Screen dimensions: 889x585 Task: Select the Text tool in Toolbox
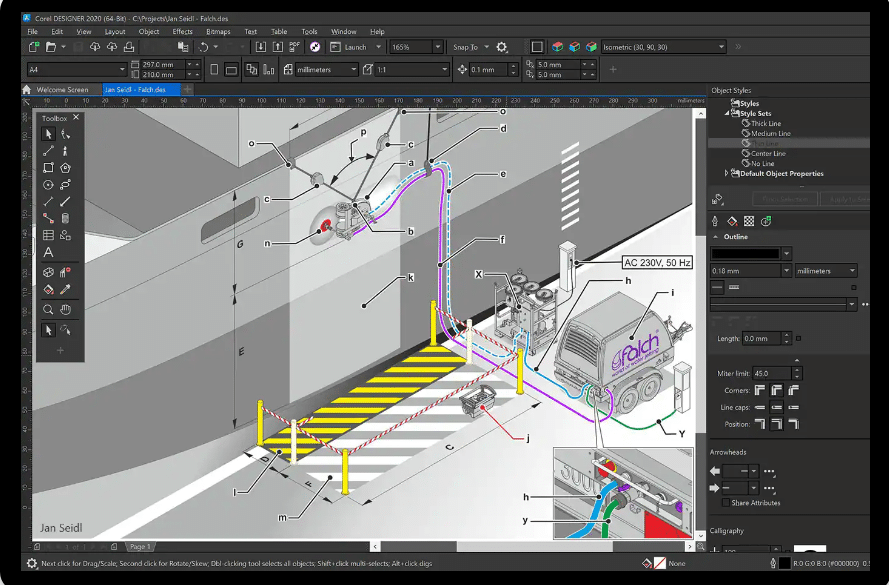(48, 252)
